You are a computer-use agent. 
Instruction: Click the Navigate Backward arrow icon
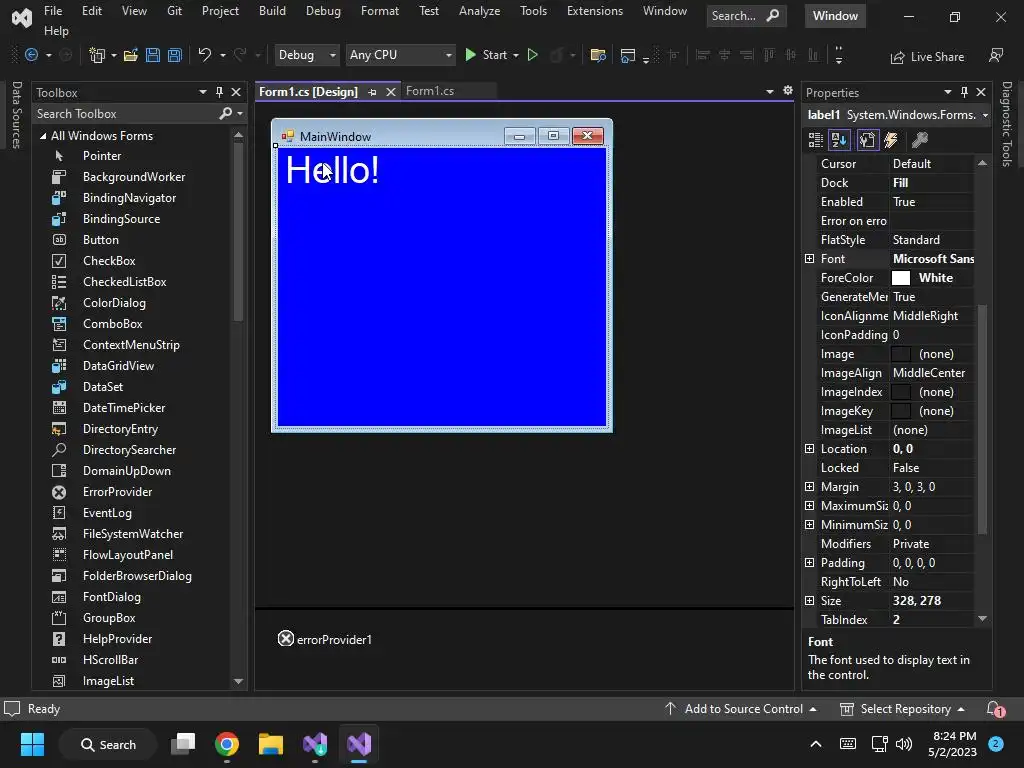31,56
